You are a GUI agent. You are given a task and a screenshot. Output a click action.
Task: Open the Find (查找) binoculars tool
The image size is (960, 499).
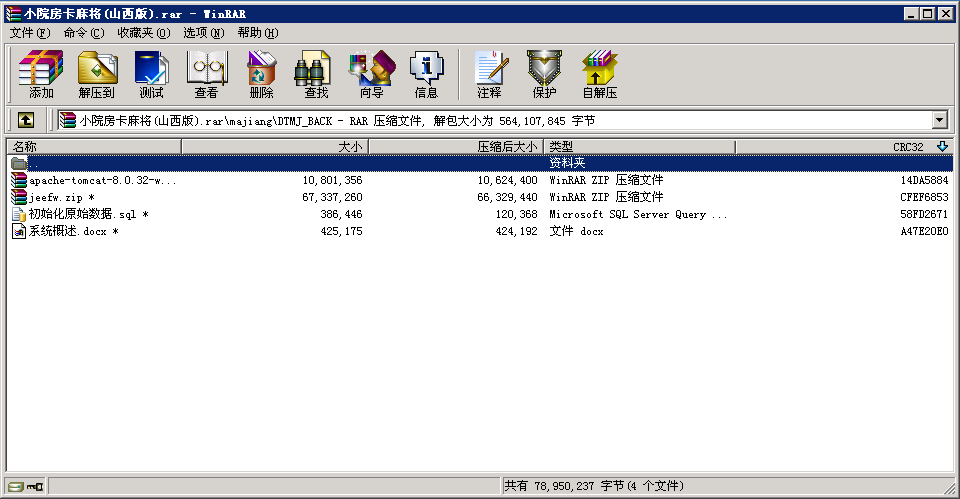coord(316,74)
